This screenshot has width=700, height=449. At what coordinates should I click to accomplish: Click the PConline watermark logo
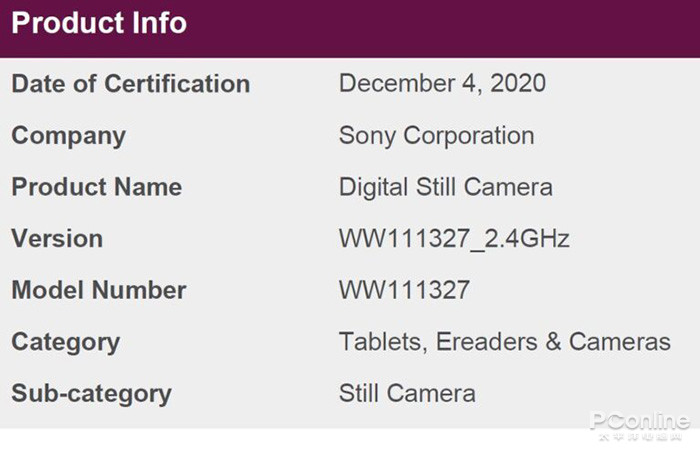638,421
